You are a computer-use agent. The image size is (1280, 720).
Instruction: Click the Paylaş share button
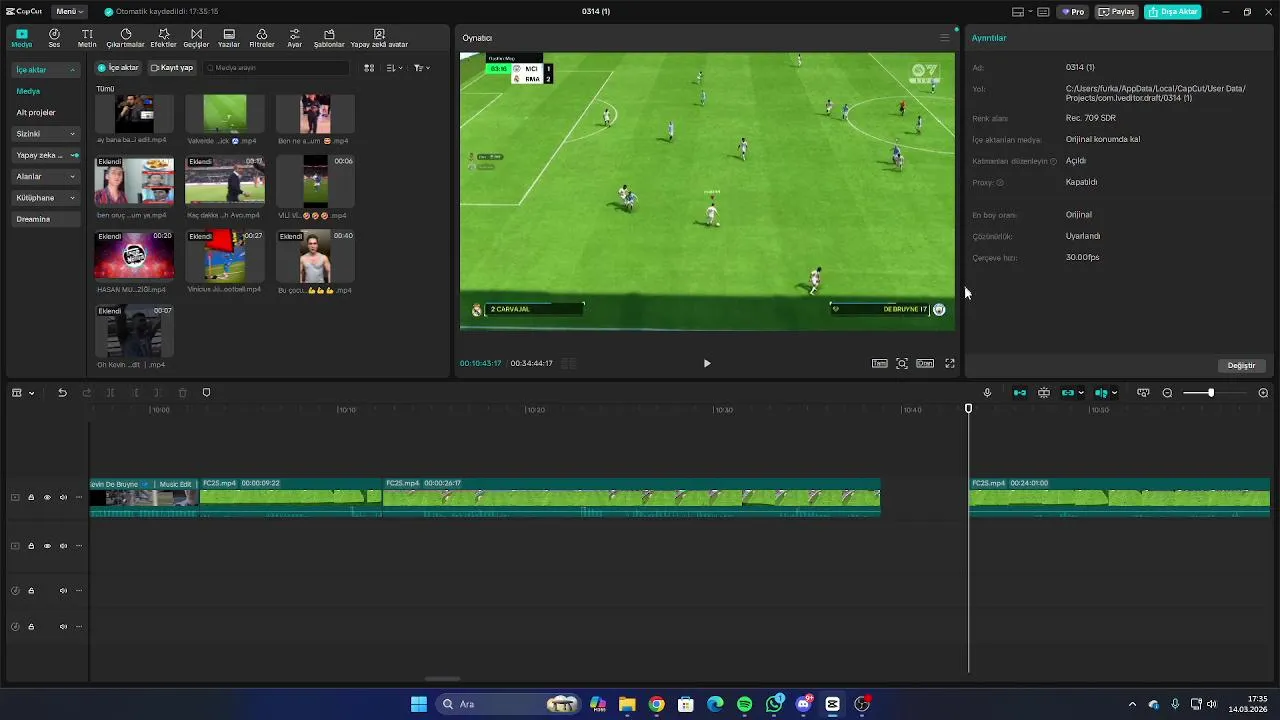point(1117,12)
